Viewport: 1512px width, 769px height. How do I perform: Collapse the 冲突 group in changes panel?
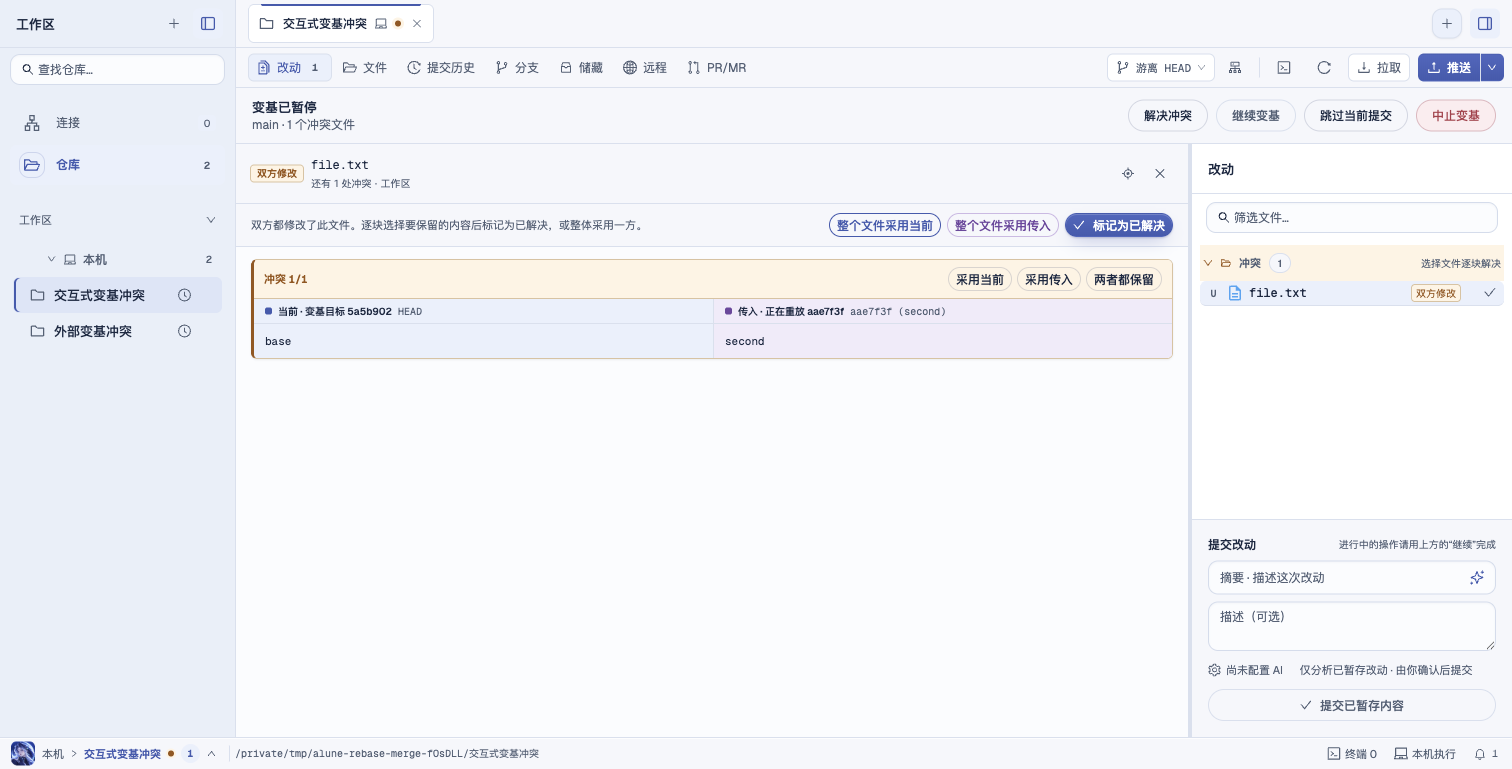click(x=1209, y=263)
